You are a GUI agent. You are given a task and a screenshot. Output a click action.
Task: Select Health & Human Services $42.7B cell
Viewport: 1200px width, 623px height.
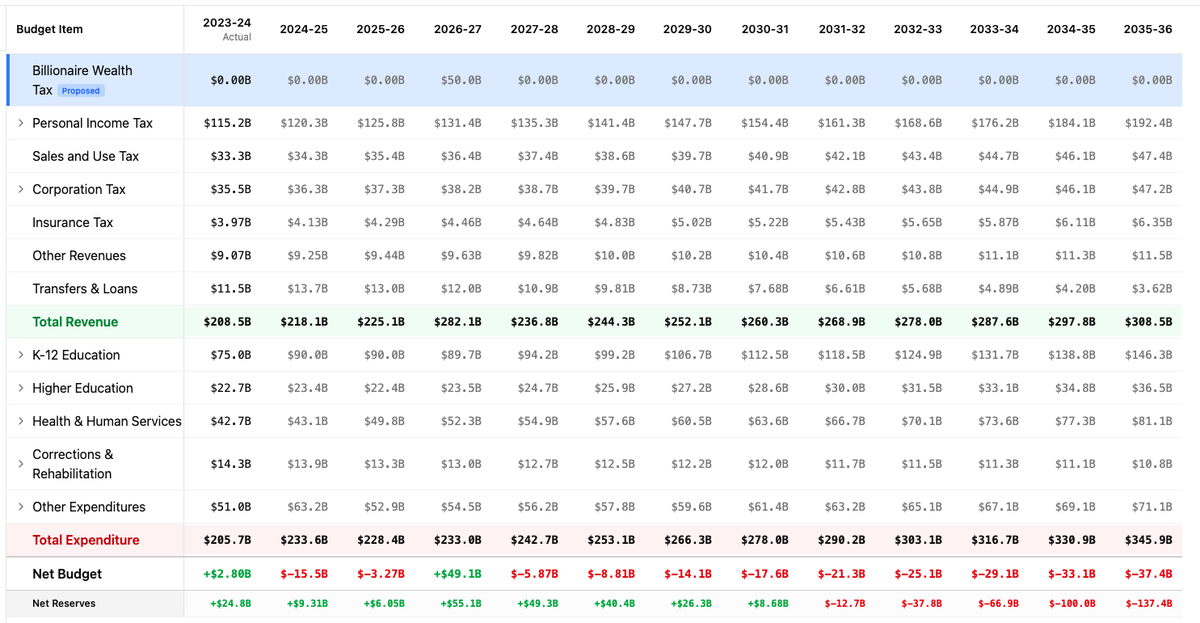(x=231, y=421)
